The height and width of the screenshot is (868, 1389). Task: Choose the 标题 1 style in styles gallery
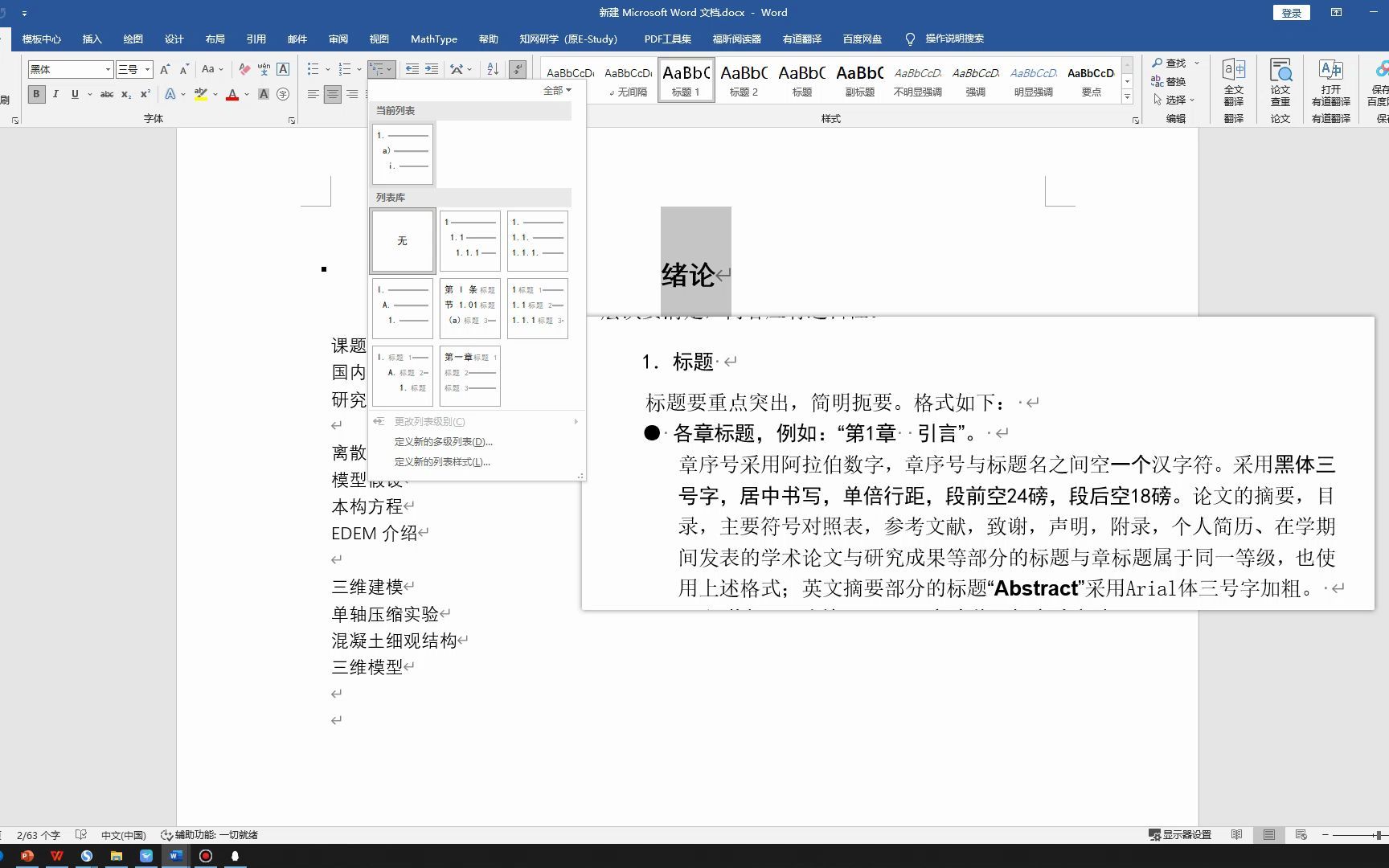(686, 80)
